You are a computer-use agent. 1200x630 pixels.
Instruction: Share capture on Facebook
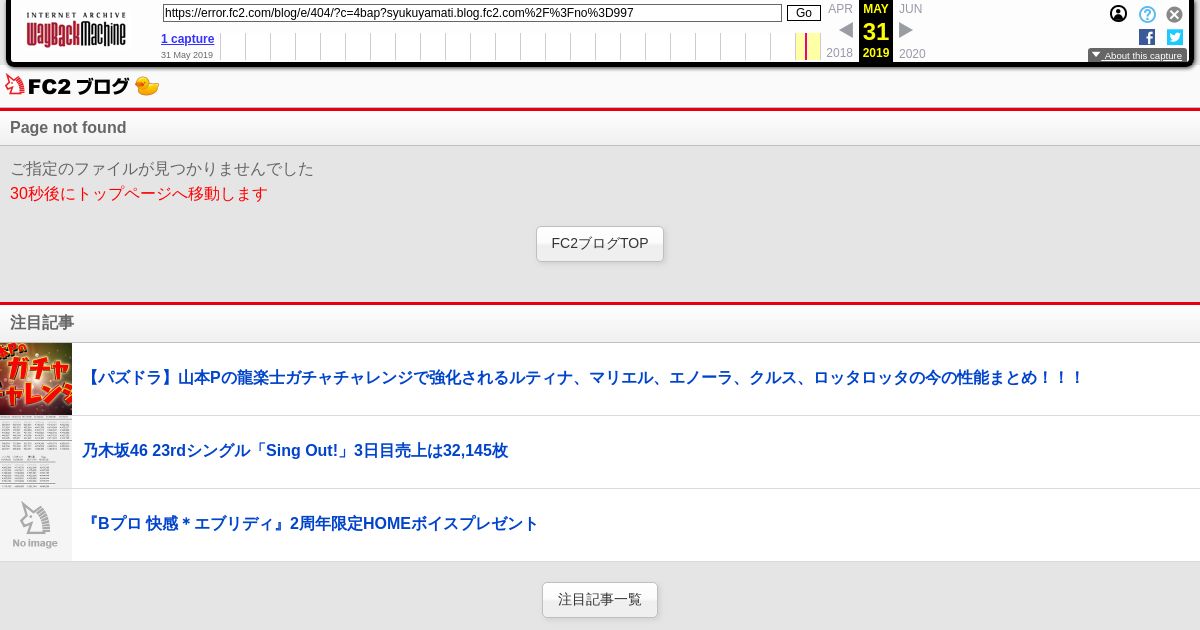coord(1147,37)
